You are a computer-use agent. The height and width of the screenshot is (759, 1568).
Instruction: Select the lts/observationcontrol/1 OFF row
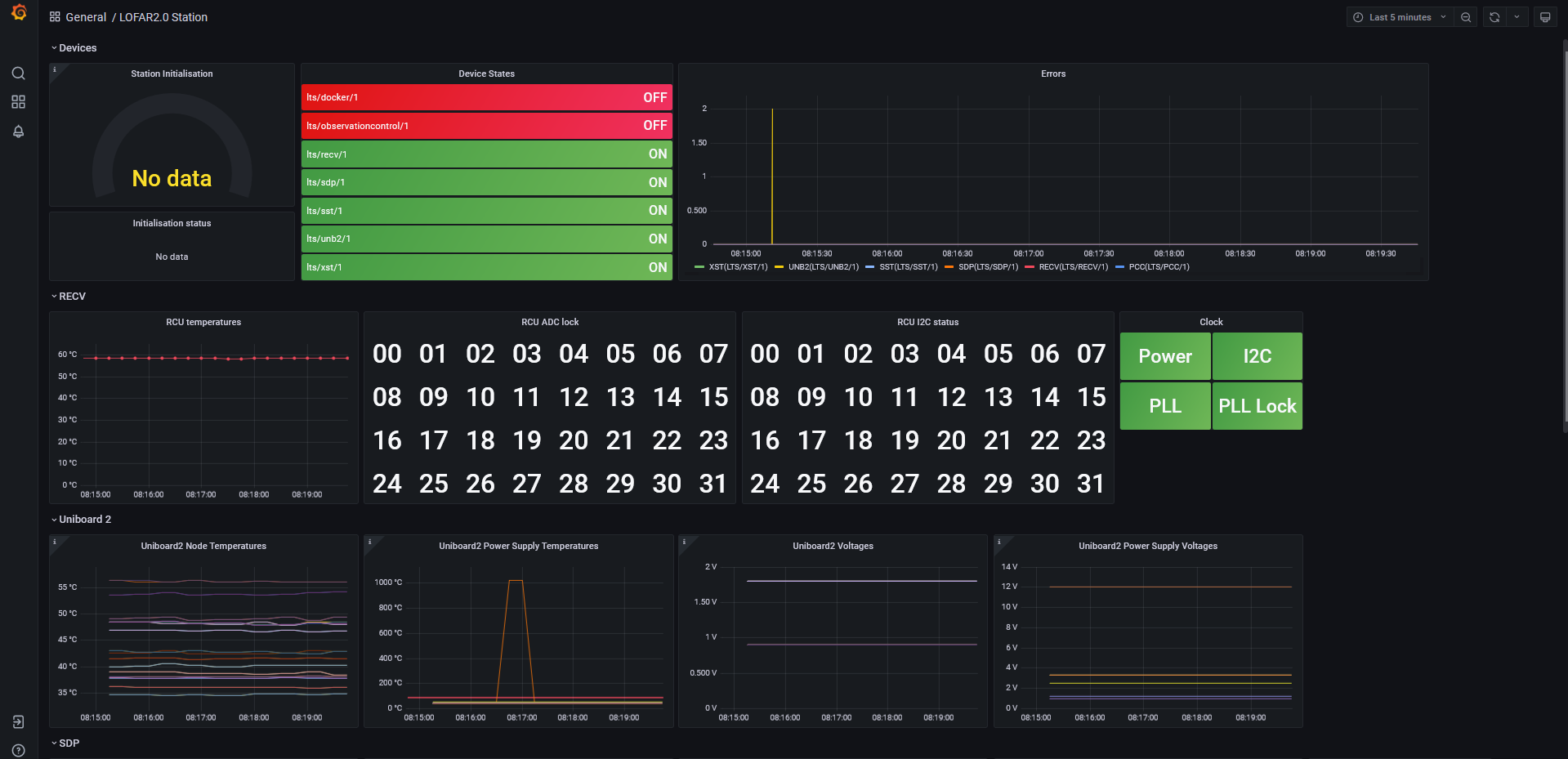(486, 126)
